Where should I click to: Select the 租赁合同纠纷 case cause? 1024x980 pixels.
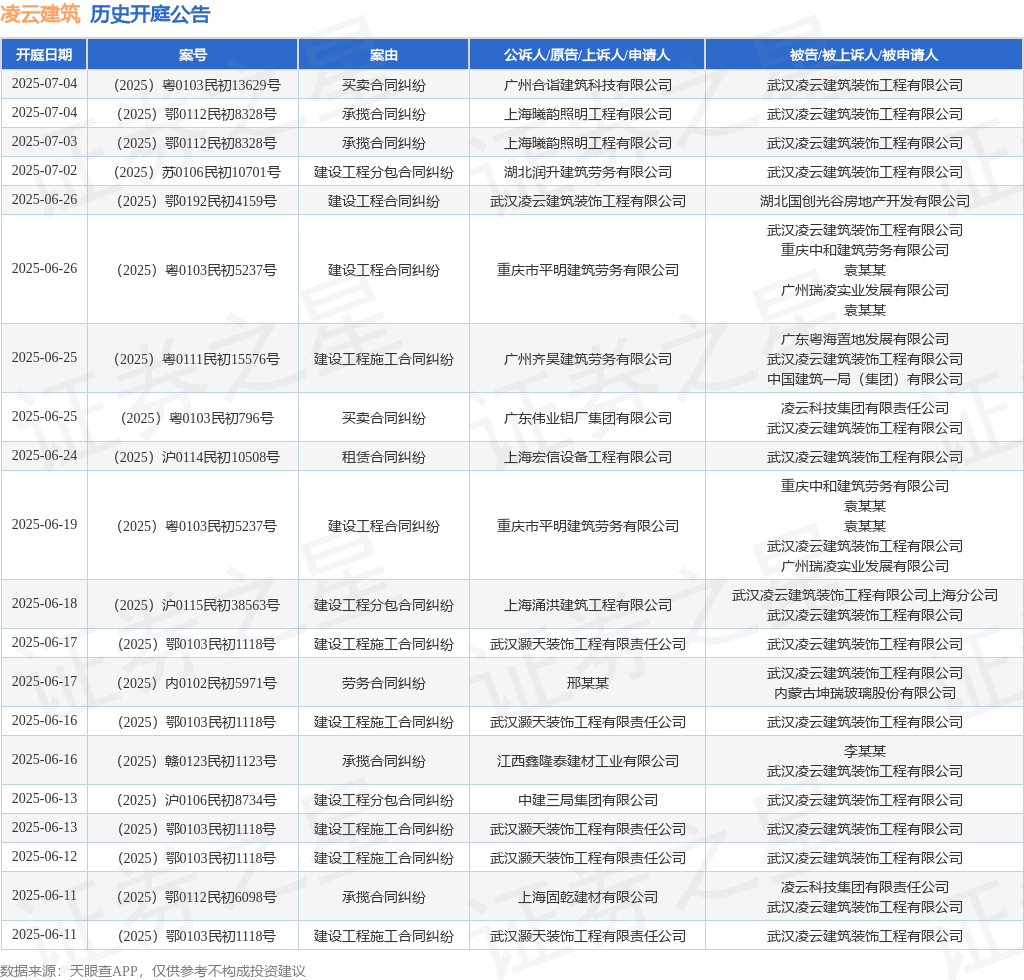(x=383, y=457)
